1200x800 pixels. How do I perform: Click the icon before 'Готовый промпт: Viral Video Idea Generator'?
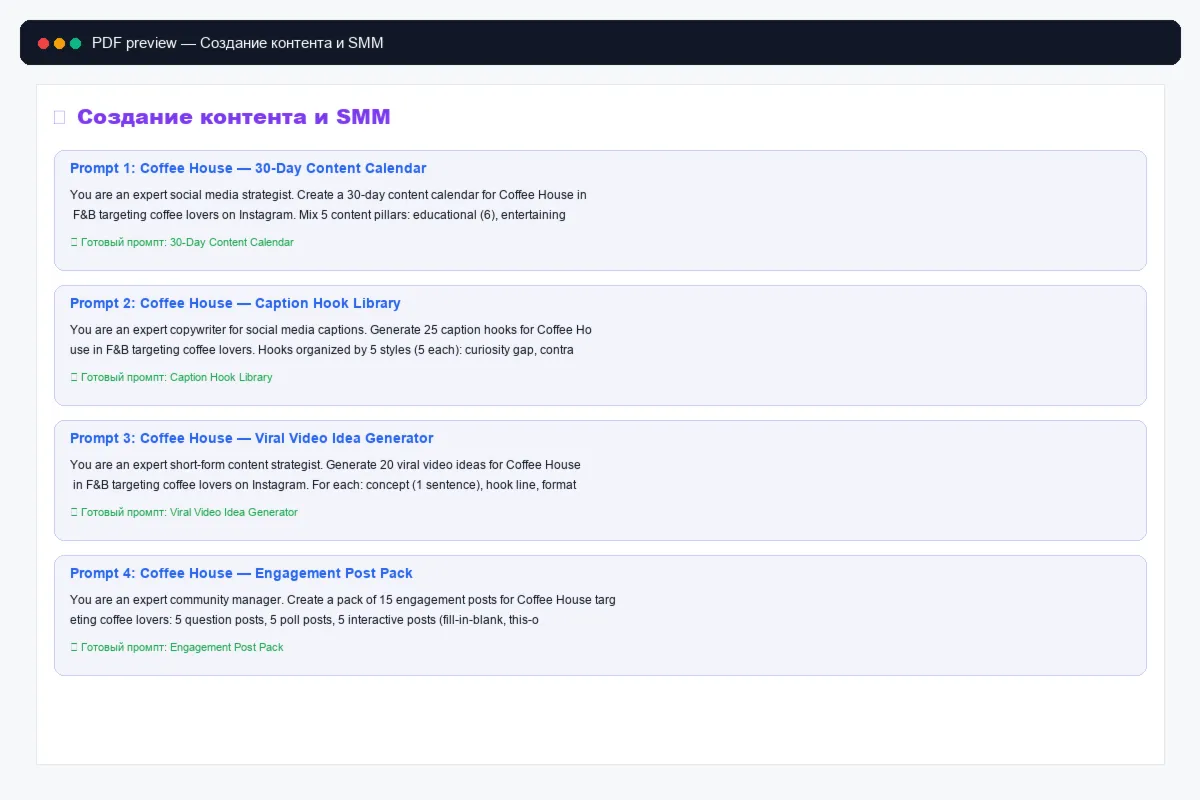tap(74, 512)
